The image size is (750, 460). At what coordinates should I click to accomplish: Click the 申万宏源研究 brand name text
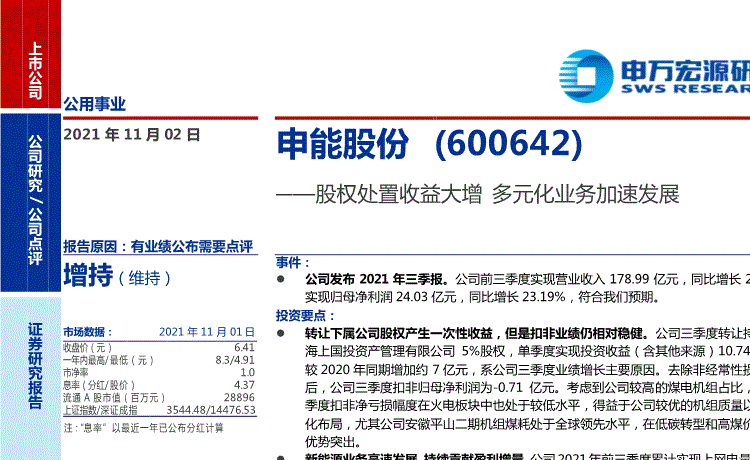(685, 70)
